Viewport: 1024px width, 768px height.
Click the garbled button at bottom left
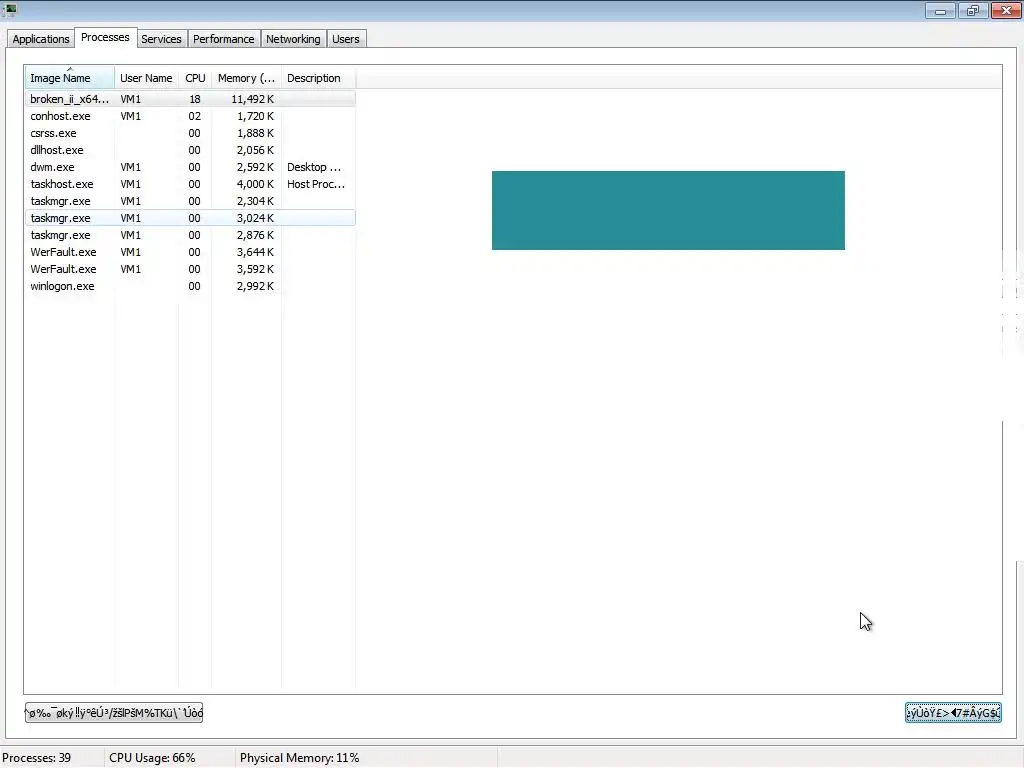(x=114, y=712)
